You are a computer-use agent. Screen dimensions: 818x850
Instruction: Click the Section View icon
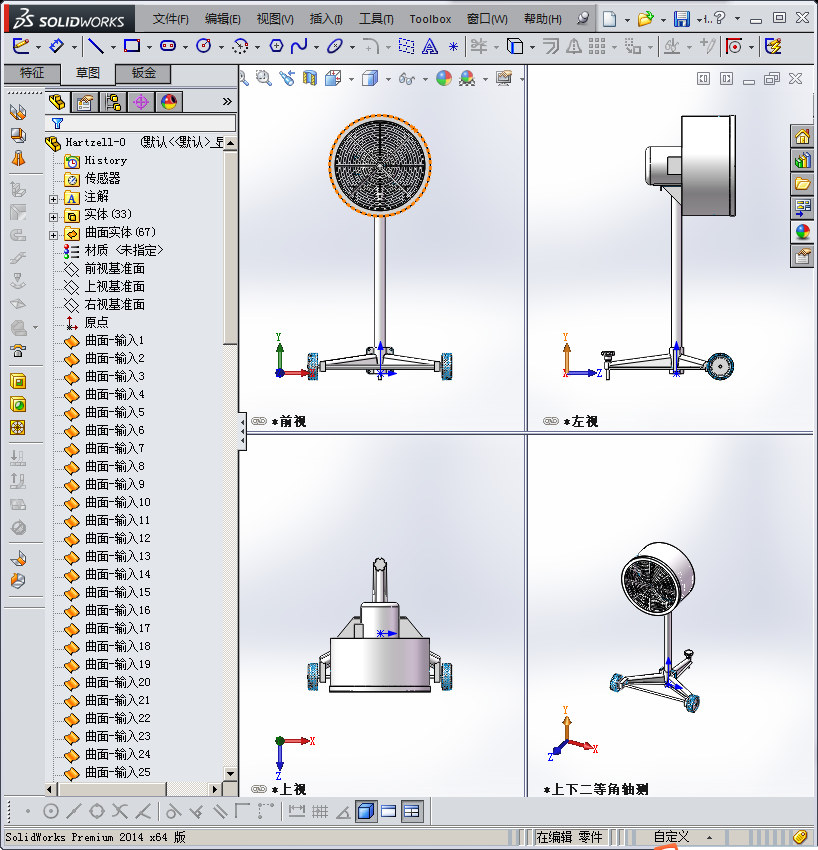310,79
